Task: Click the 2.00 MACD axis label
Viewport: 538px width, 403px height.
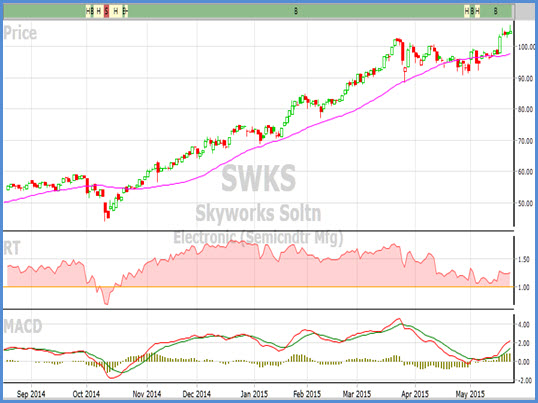Action: coord(523,343)
